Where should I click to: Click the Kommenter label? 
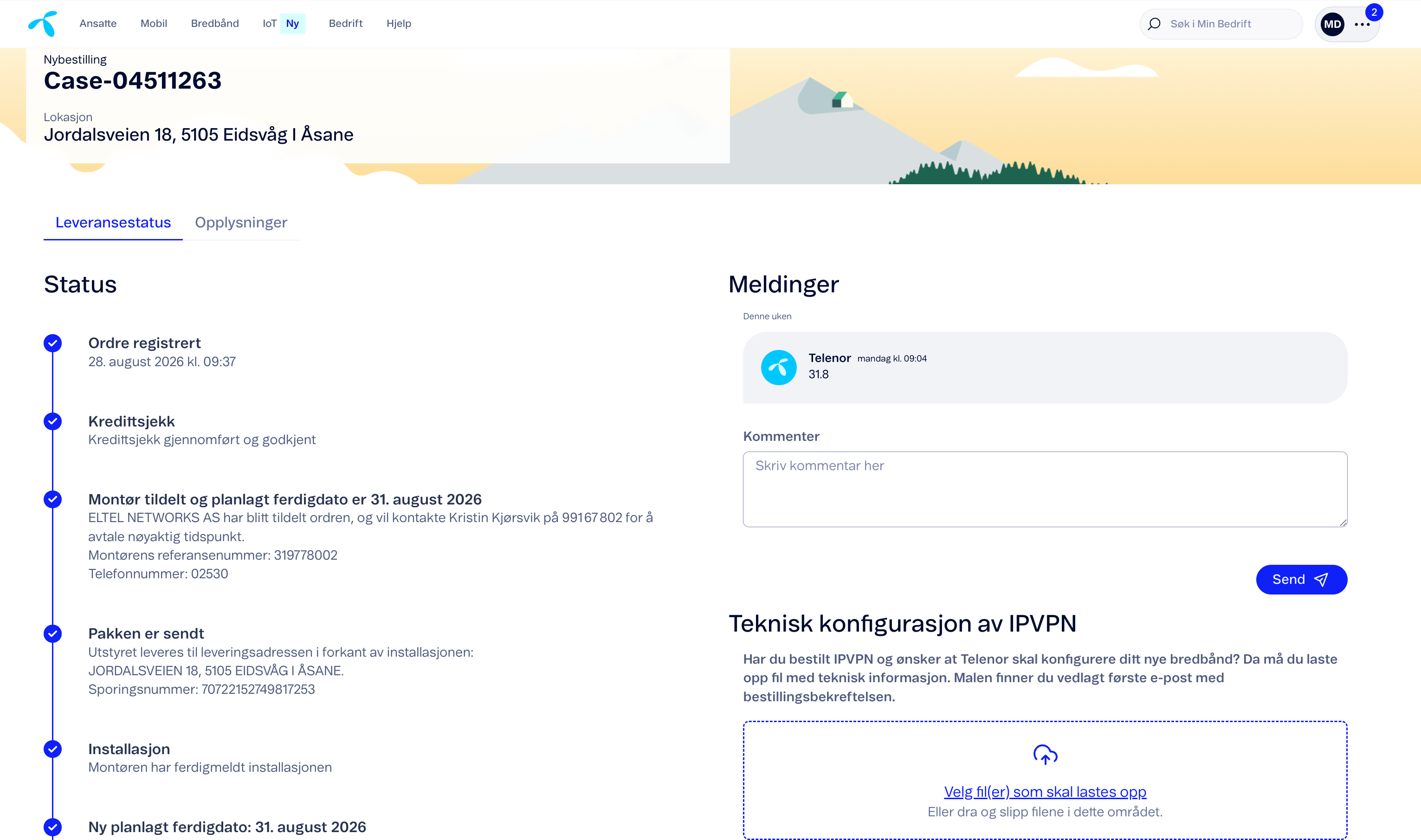[x=781, y=436]
